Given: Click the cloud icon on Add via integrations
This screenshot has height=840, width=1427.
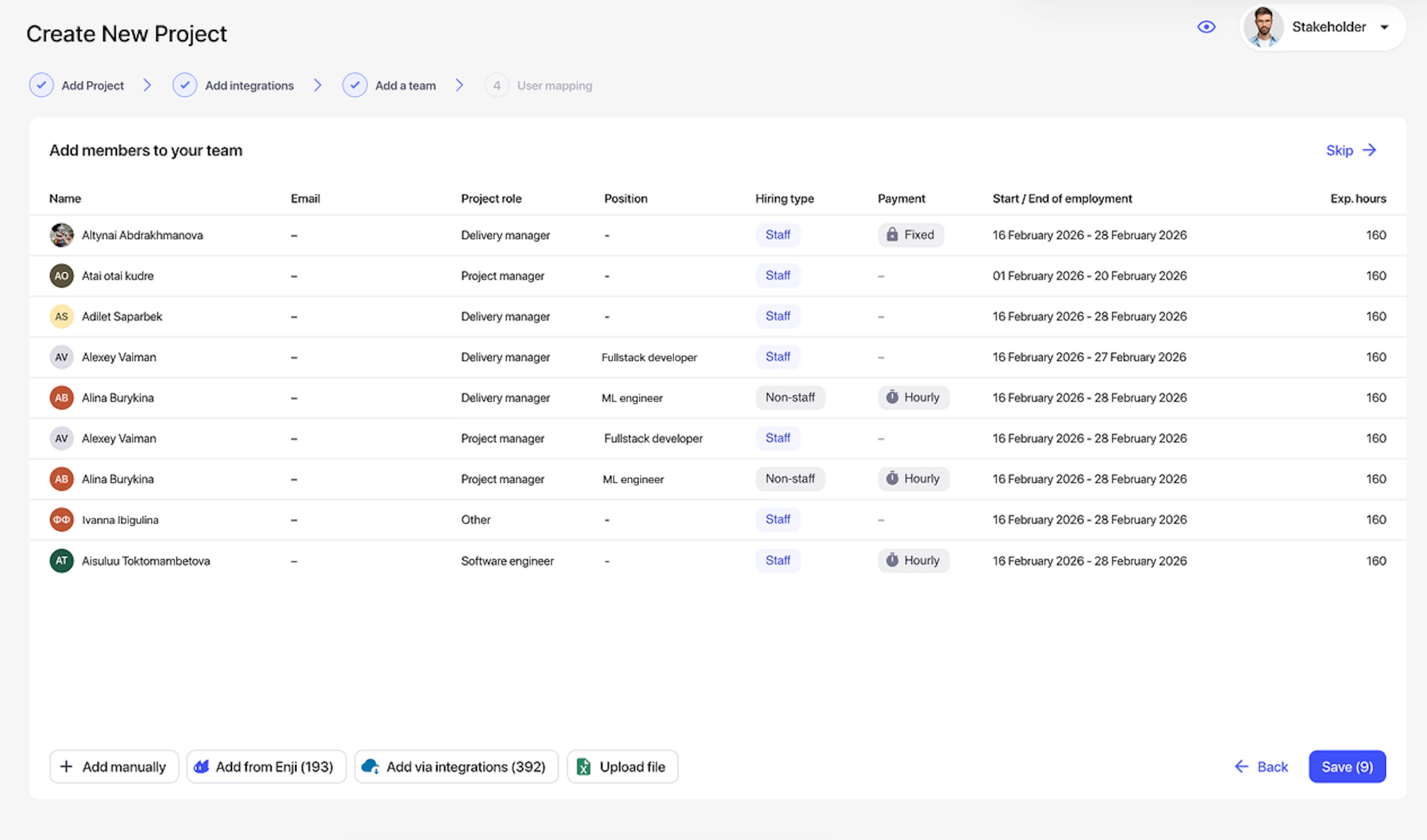Looking at the screenshot, I should tap(370, 767).
